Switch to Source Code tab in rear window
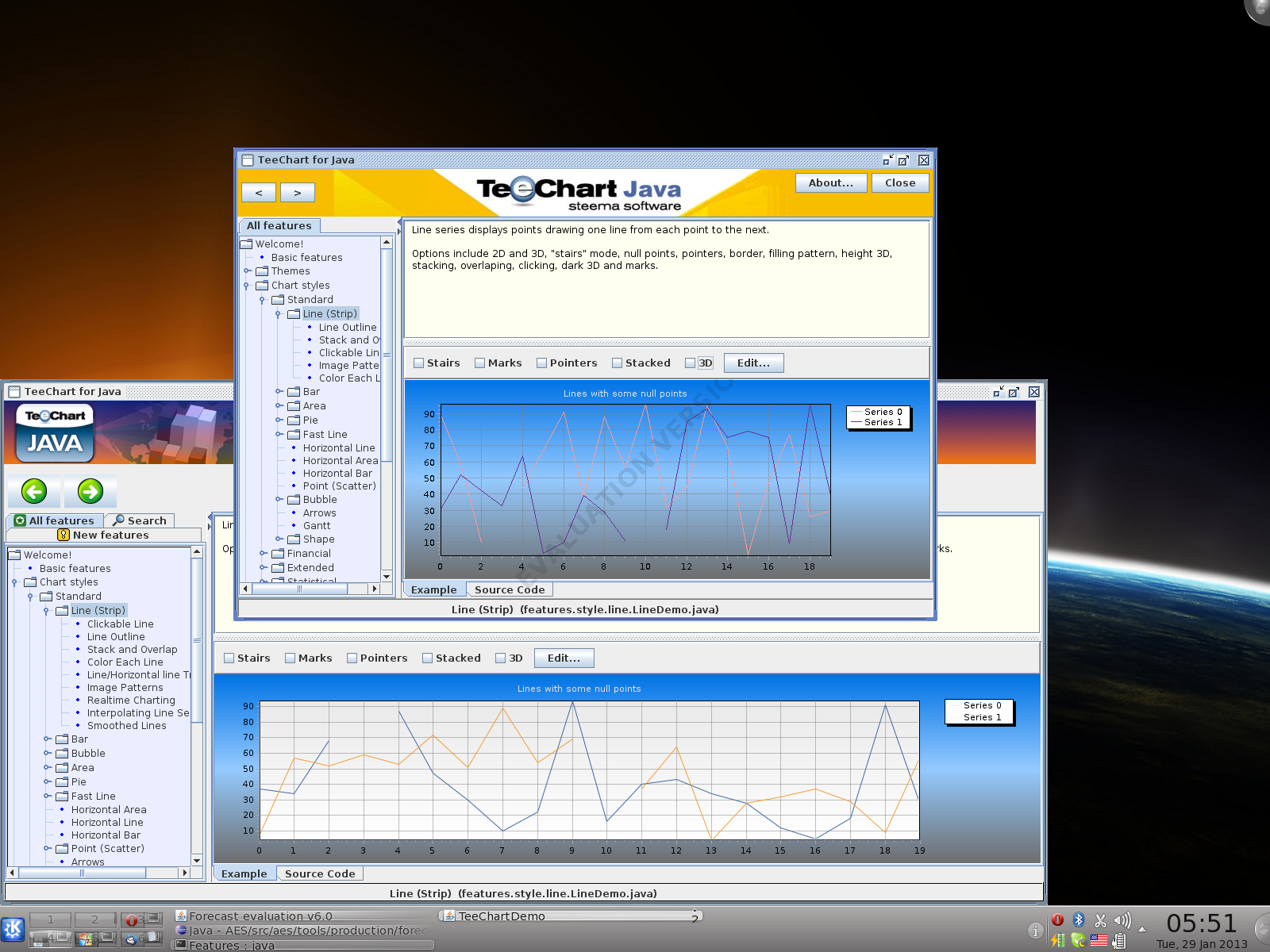1270x952 pixels. [320, 873]
